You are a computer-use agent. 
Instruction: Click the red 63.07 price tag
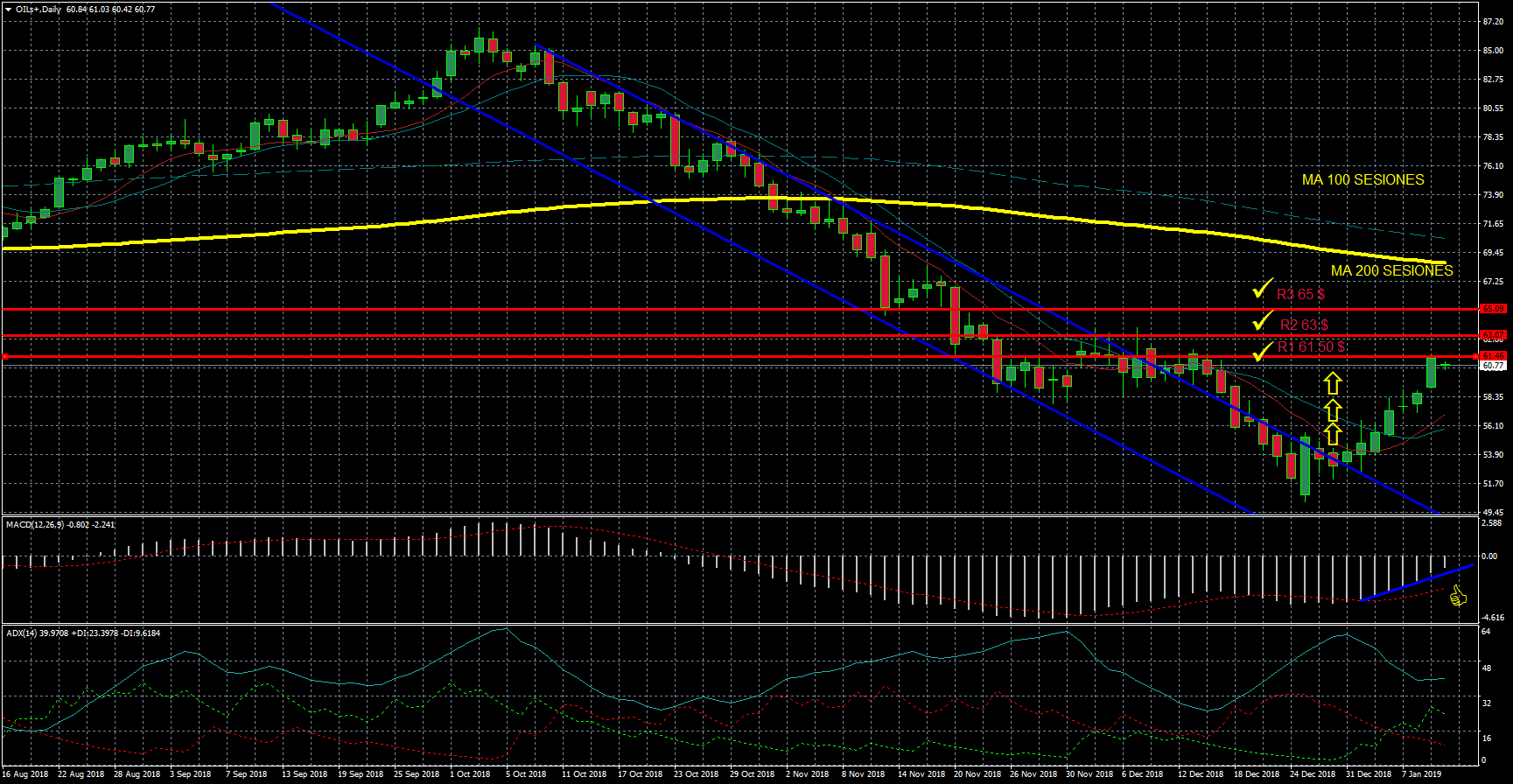coord(1492,335)
